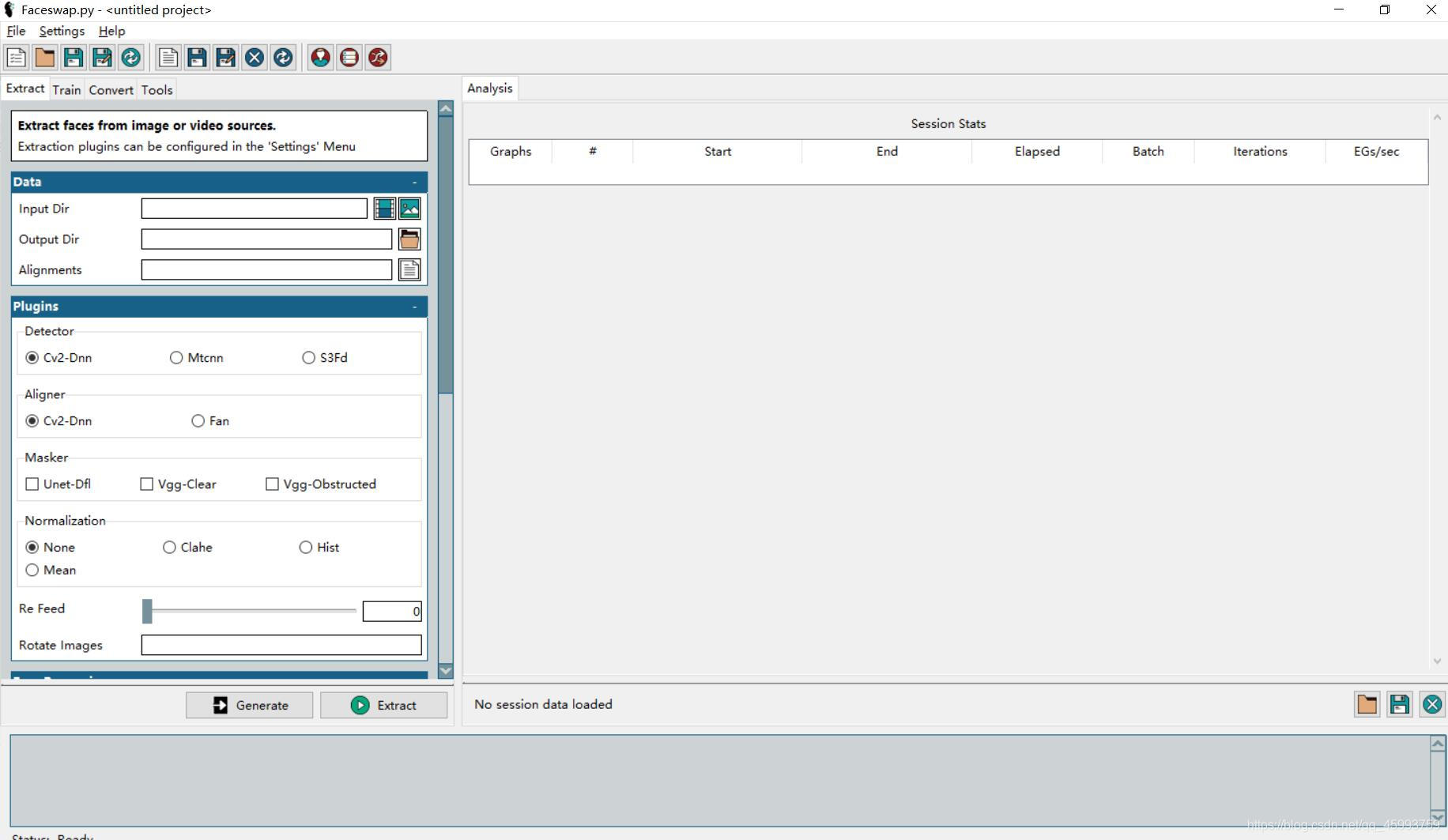
Task: Click into the Input Dir field
Action: pyautogui.click(x=255, y=209)
